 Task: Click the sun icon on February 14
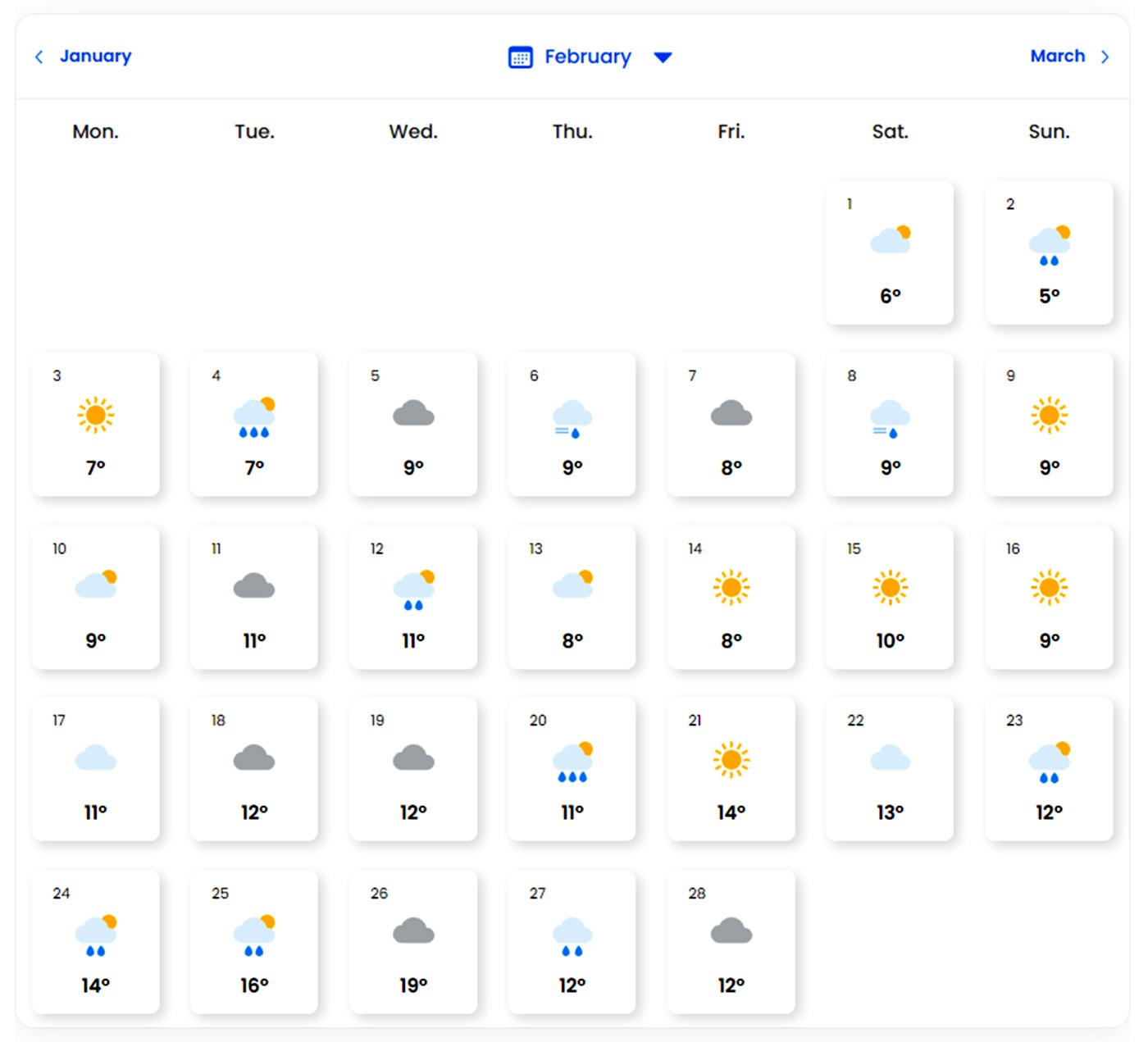click(731, 588)
